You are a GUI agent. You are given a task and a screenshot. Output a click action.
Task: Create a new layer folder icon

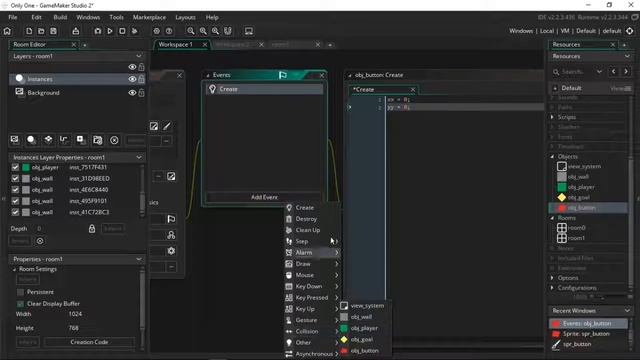click(98, 140)
